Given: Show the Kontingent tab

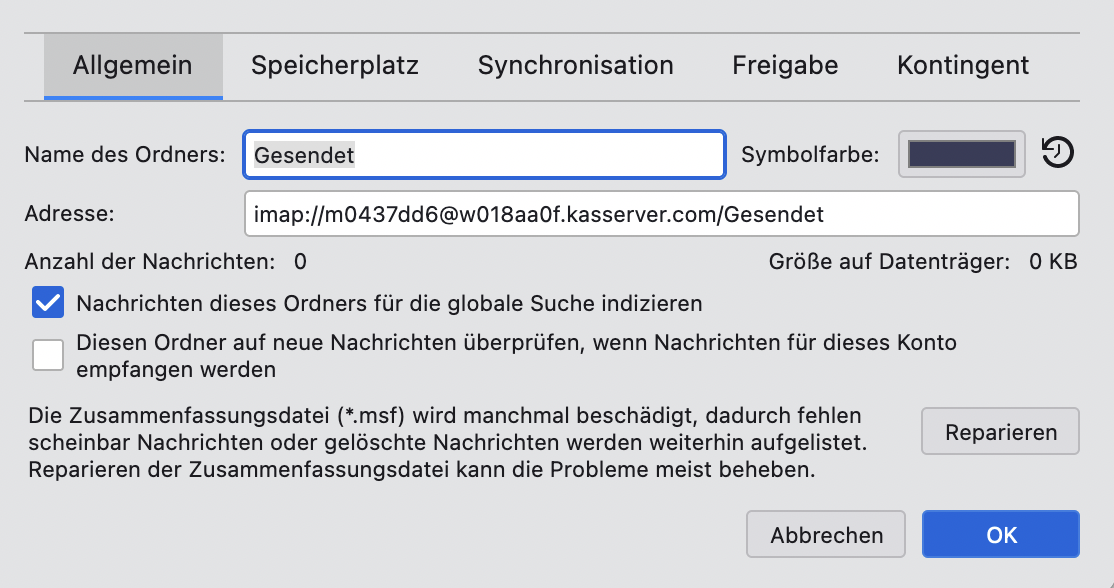Looking at the screenshot, I should click(963, 66).
